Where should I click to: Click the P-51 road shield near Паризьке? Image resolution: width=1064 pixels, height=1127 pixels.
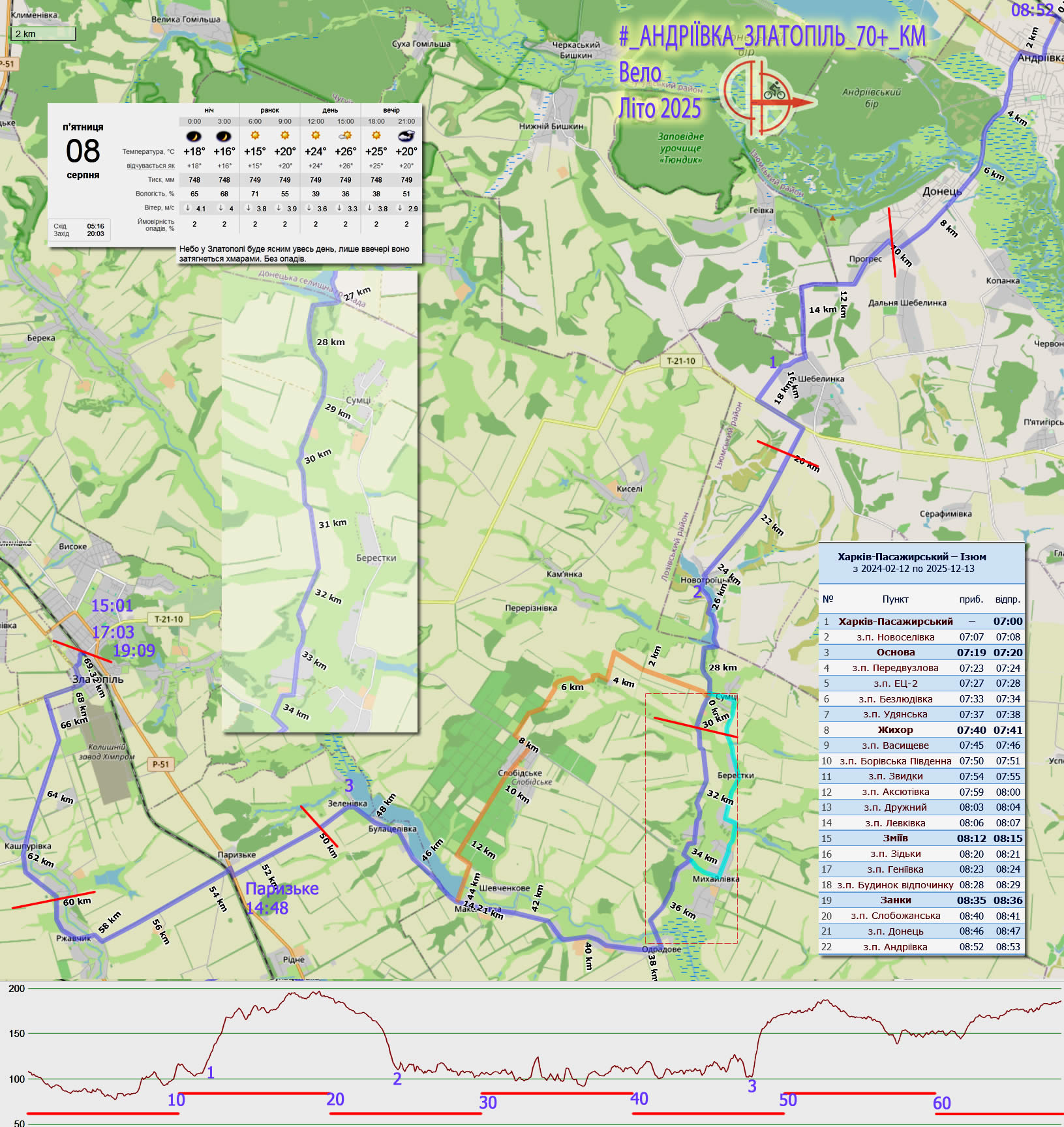coord(160,764)
